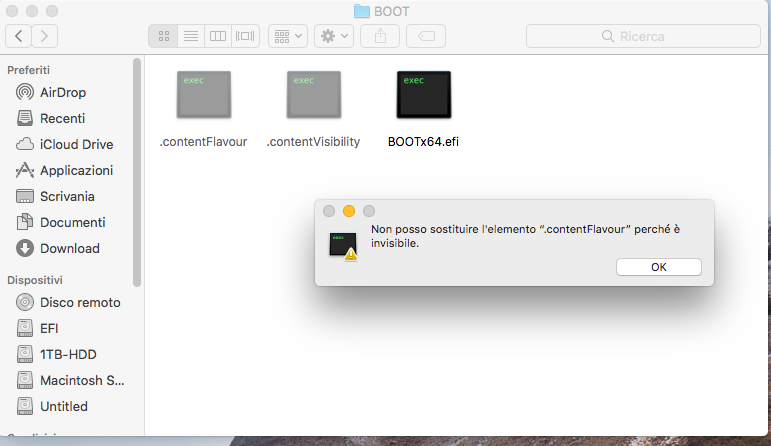771x446 pixels.
Task: Go back with the left chevron button
Action: tap(19, 36)
